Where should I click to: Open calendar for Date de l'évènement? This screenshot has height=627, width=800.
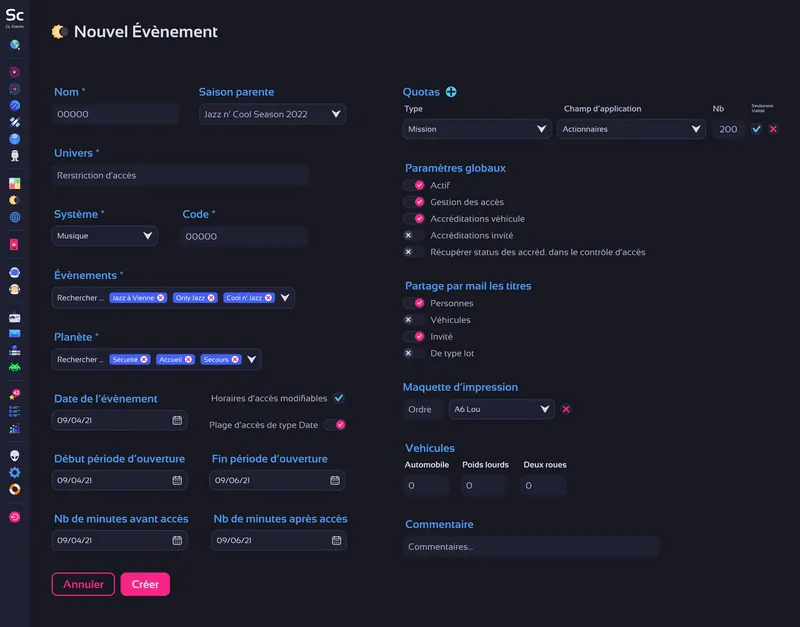pyautogui.click(x=177, y=421)
